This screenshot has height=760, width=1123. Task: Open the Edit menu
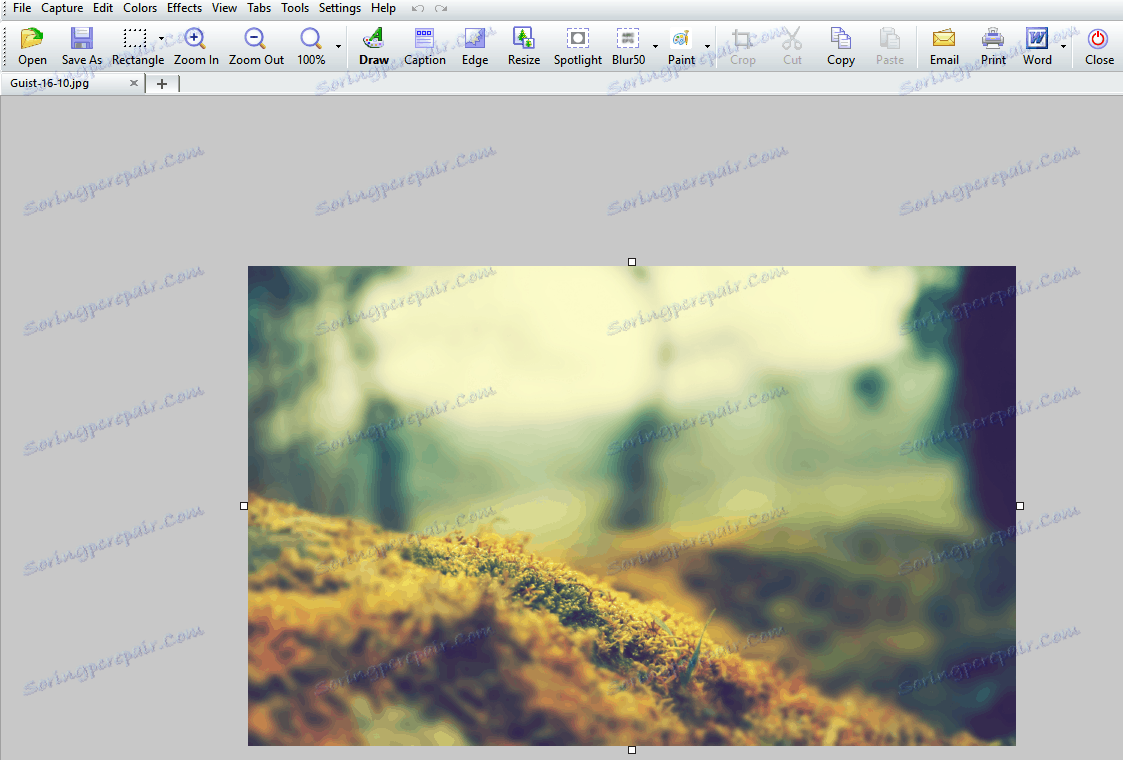(103, 8)
